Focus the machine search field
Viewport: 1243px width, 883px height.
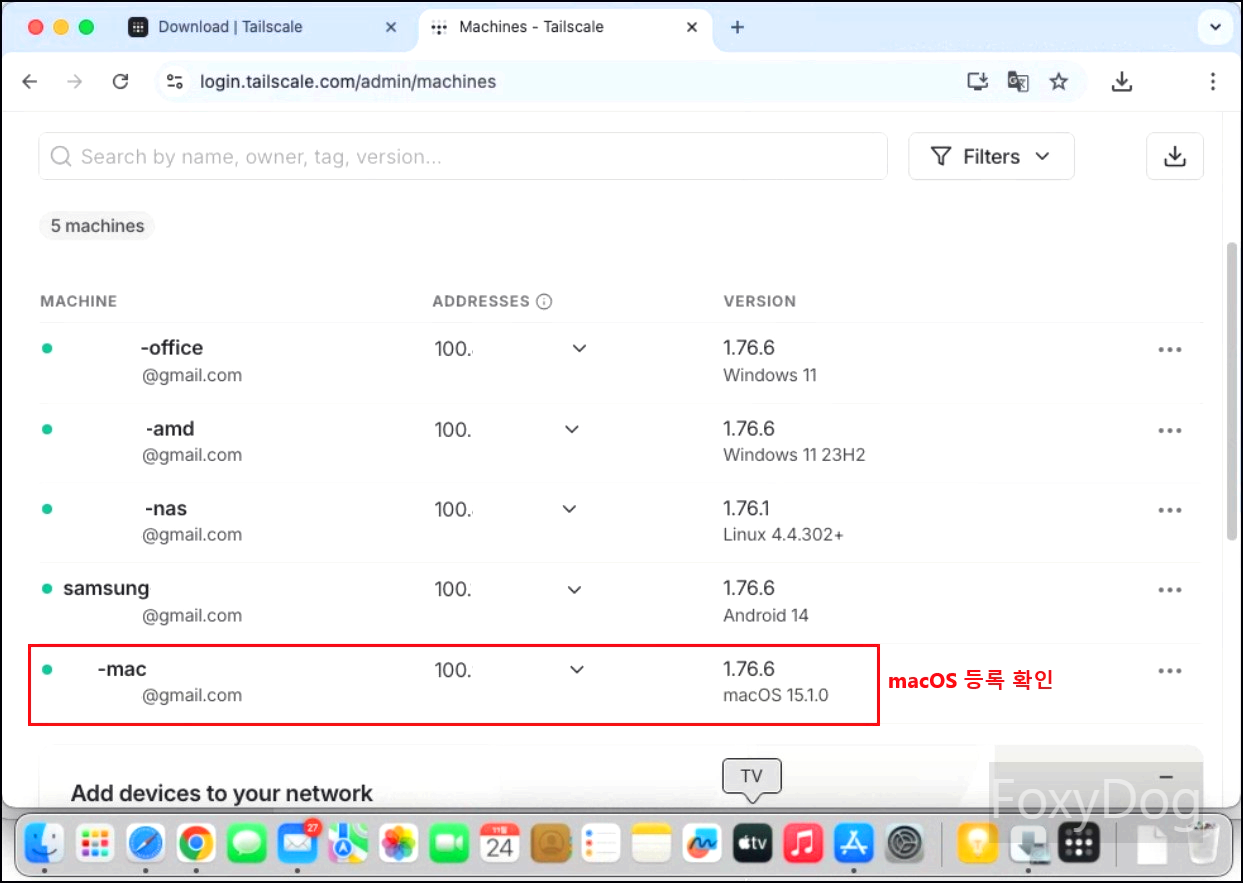[x=463, y=156]
